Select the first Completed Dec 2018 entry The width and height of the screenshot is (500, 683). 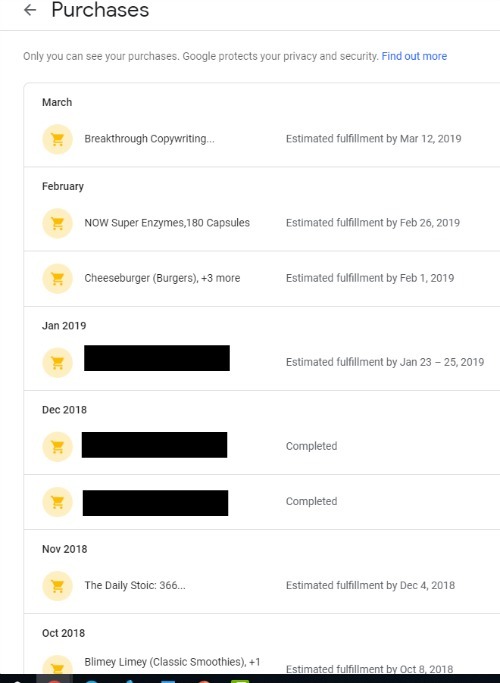point(262,446)
